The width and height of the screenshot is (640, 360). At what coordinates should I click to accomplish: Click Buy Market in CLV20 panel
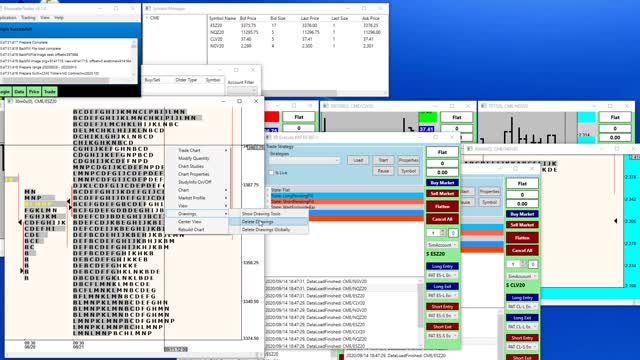tap(522, 214)
